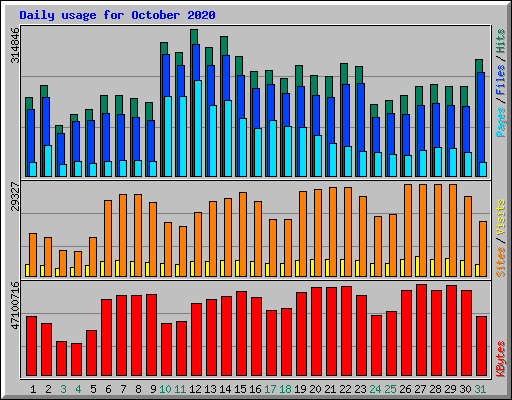
Task: Click green weekend day label '31'
Action: [x=480, y=389]
